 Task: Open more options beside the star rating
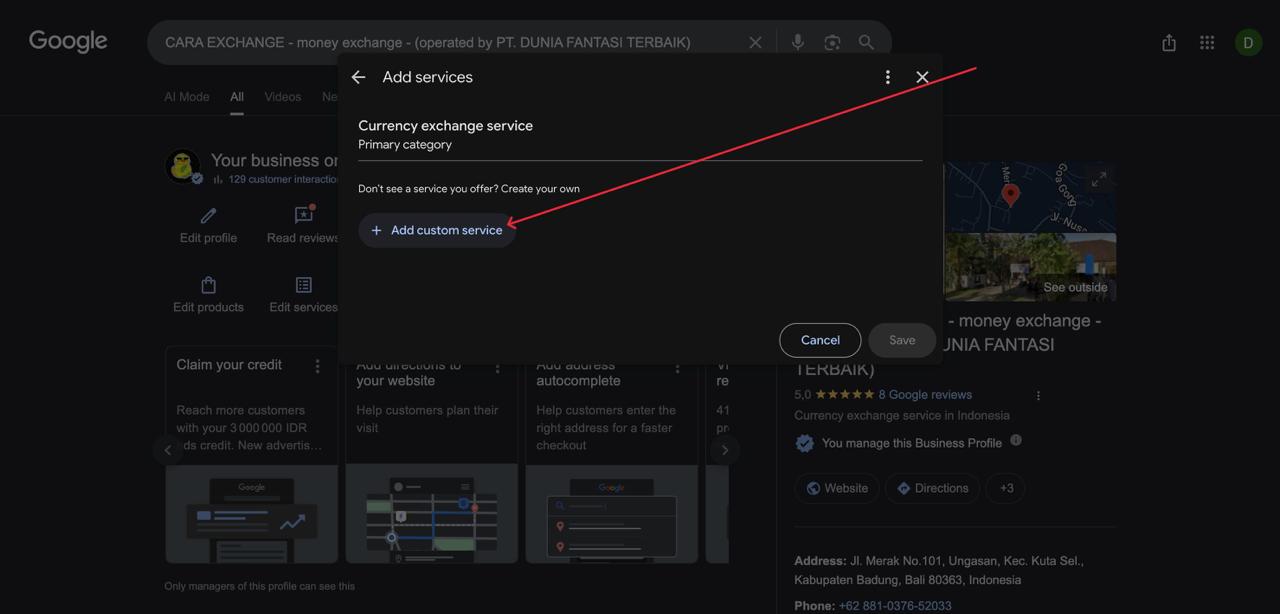click(x=1038, y=395)
